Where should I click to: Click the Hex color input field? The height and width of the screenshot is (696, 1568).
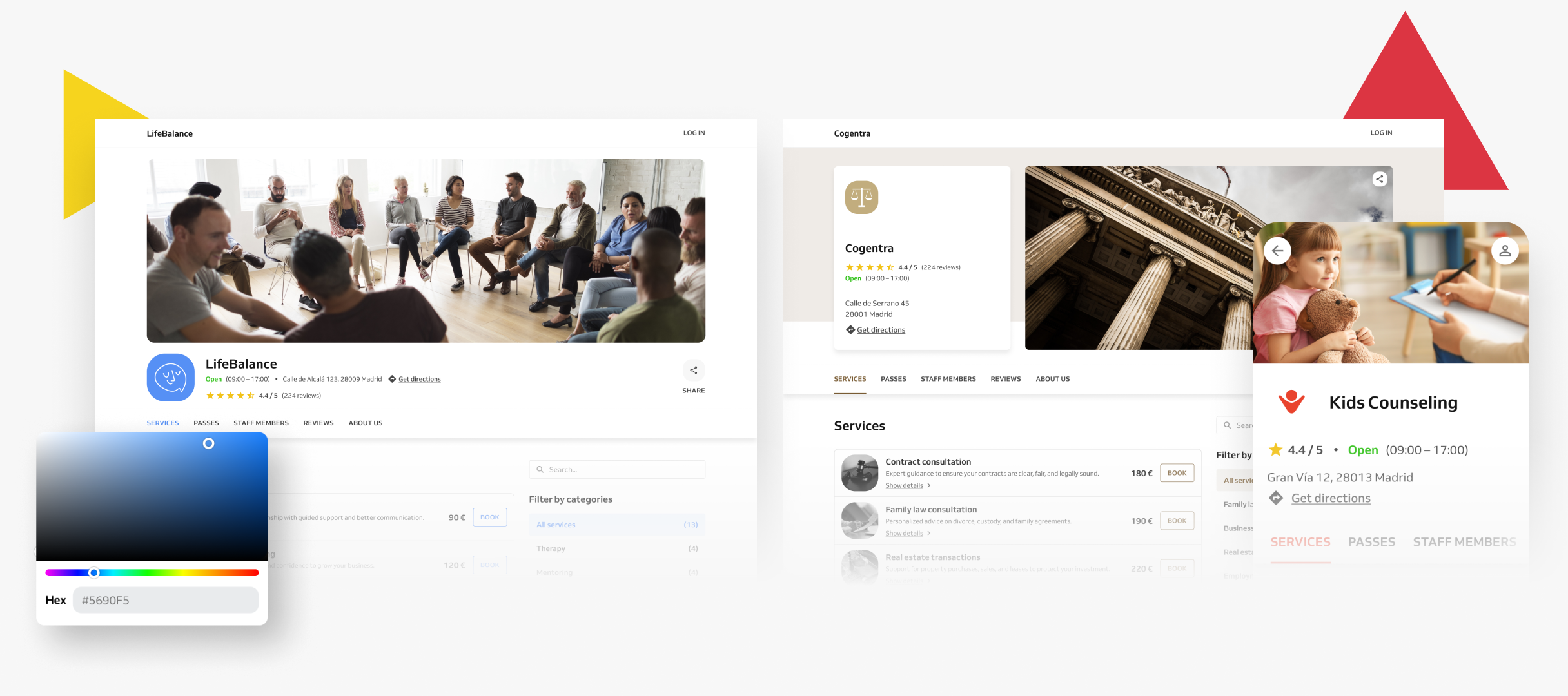166,600
